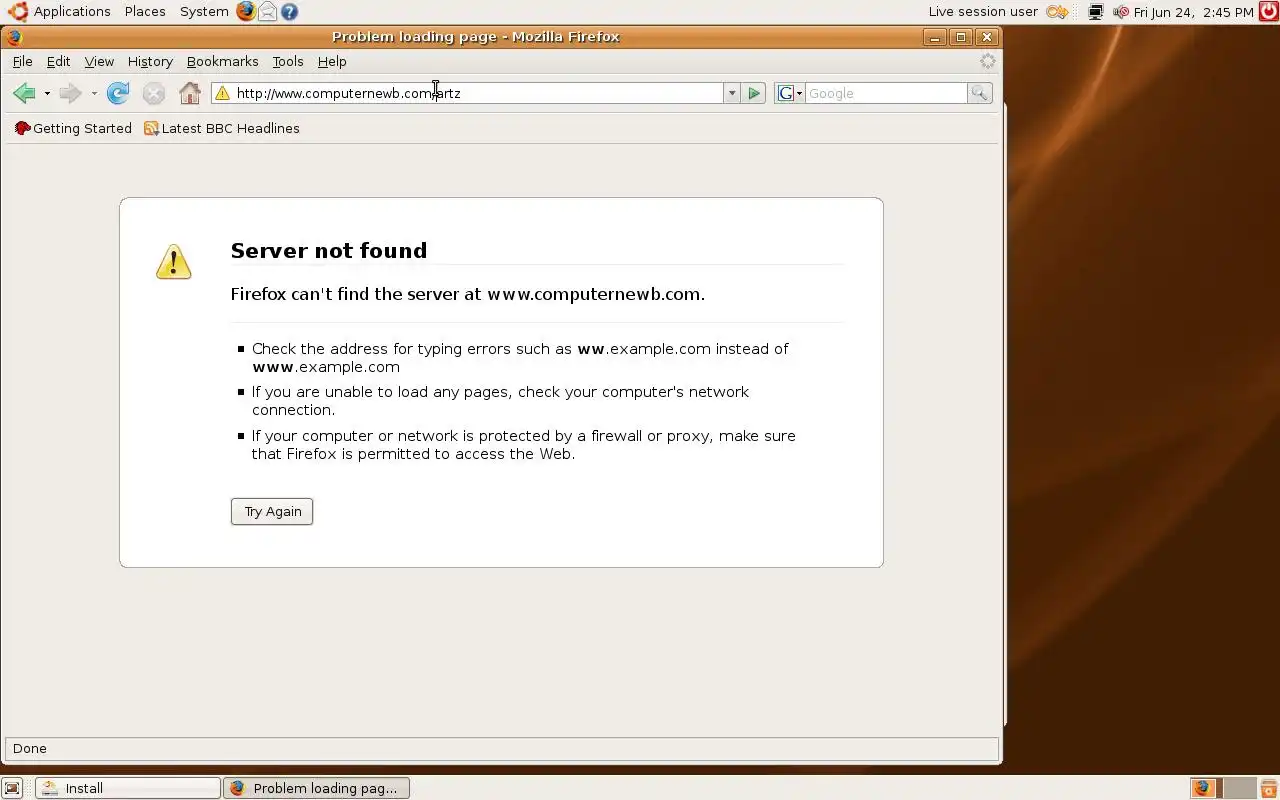Open the Help launcher in top panel

coord(290,12)
